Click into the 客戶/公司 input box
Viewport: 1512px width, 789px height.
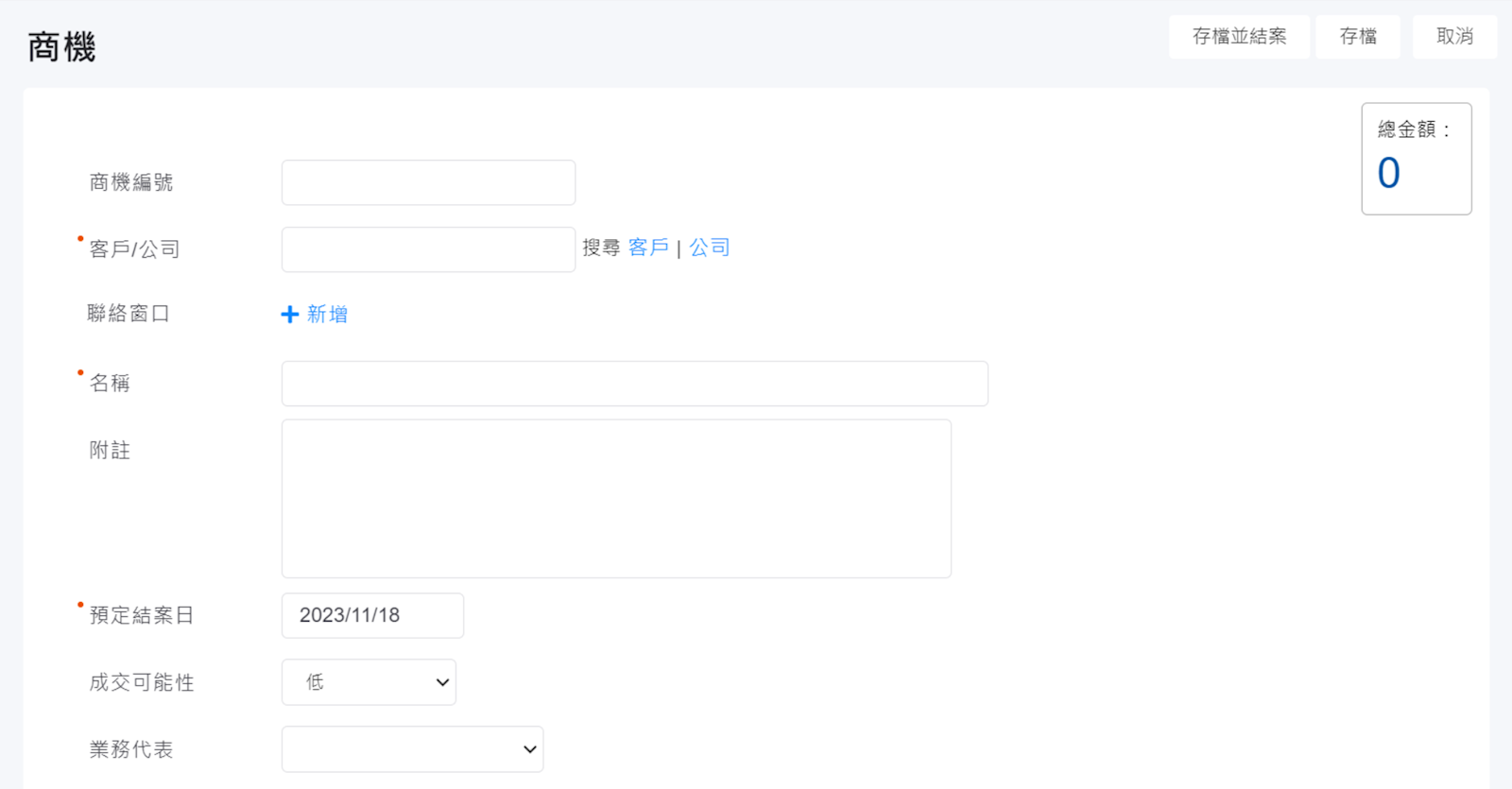tap(428, 249)
